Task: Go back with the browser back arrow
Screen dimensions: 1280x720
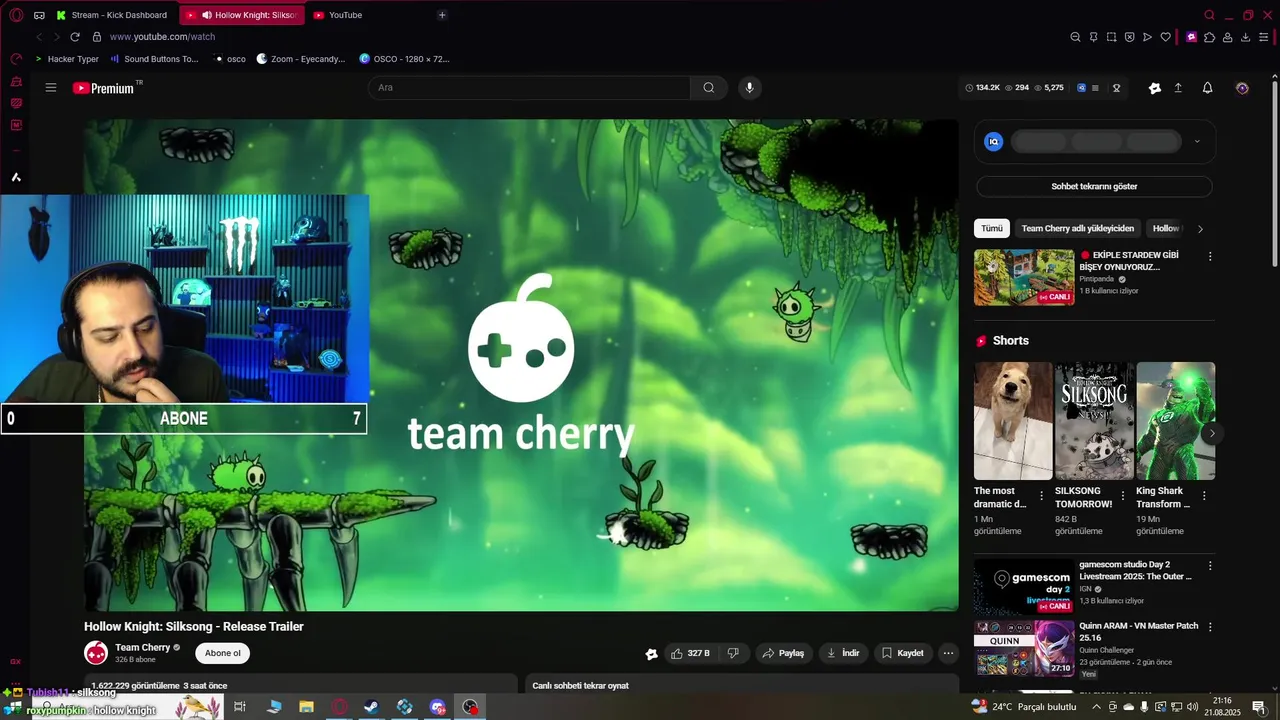Action: pyautogui.click(x=39, y=37)
